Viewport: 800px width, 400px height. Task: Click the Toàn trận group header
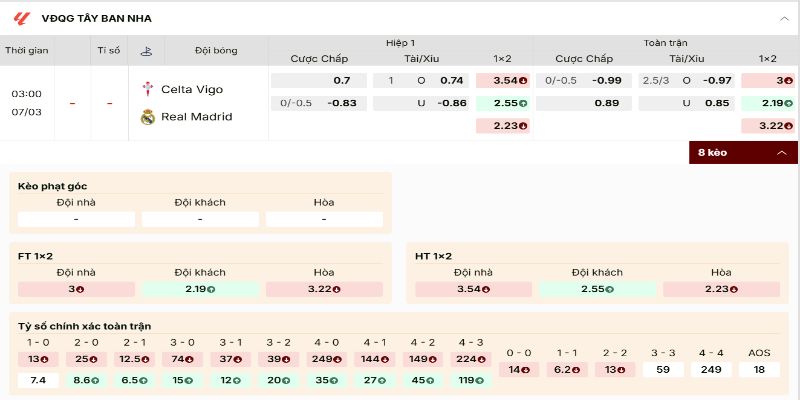tap(665, 43)
